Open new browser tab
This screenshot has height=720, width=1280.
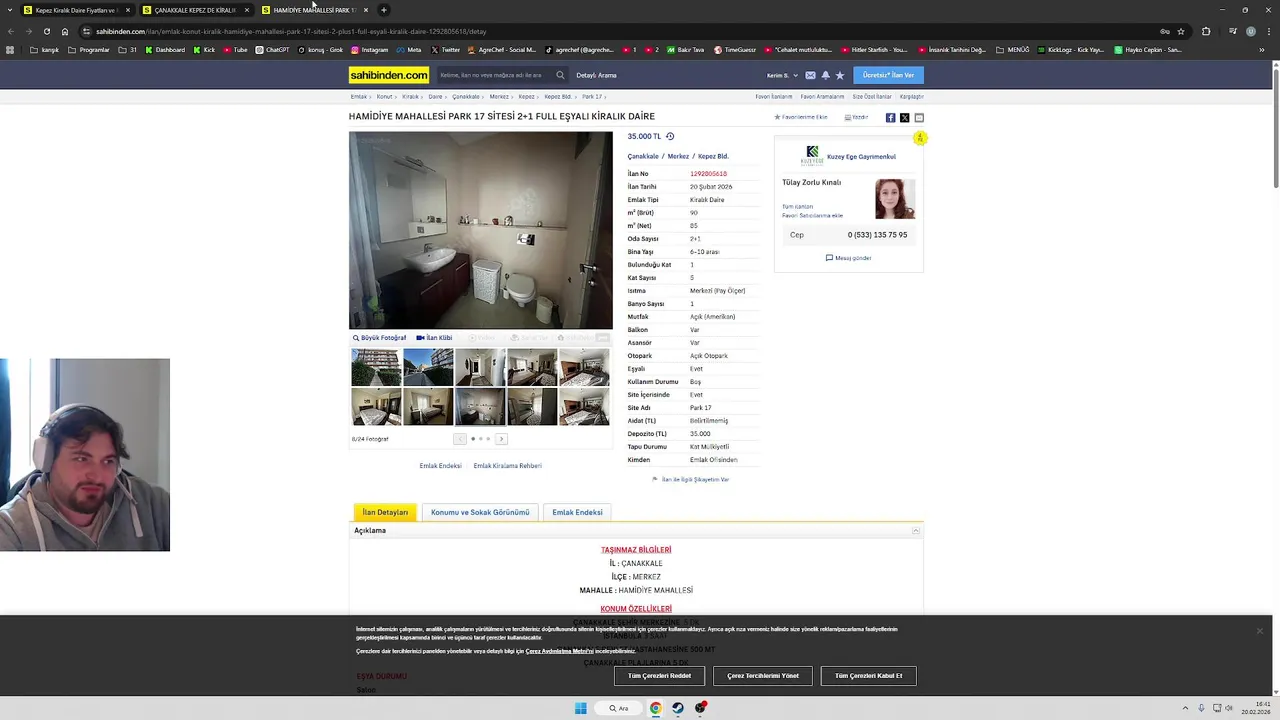(384, 10)
